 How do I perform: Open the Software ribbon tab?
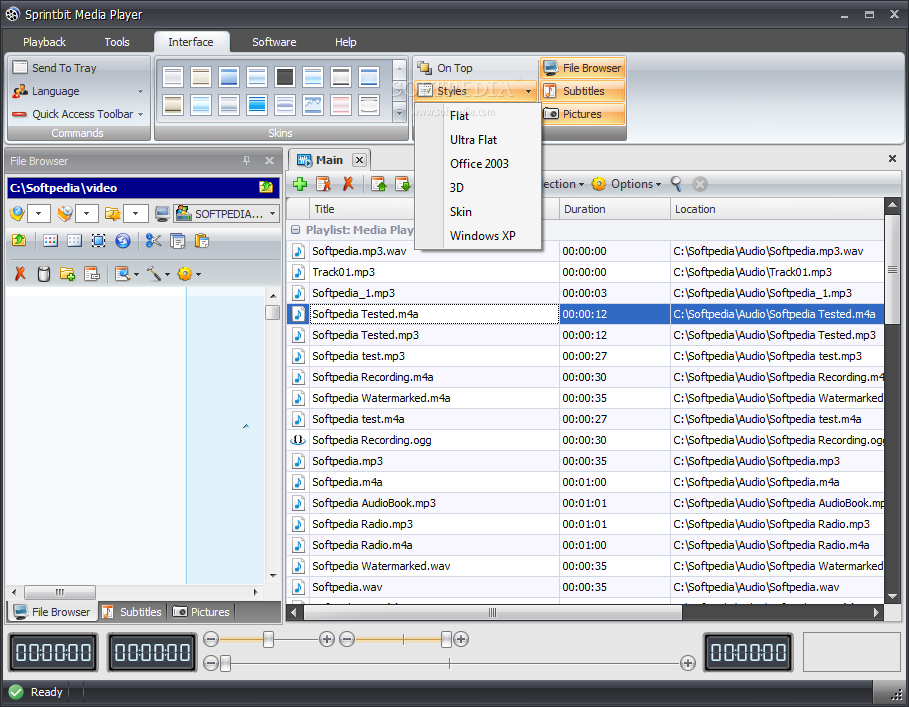(x=274, y=42)
